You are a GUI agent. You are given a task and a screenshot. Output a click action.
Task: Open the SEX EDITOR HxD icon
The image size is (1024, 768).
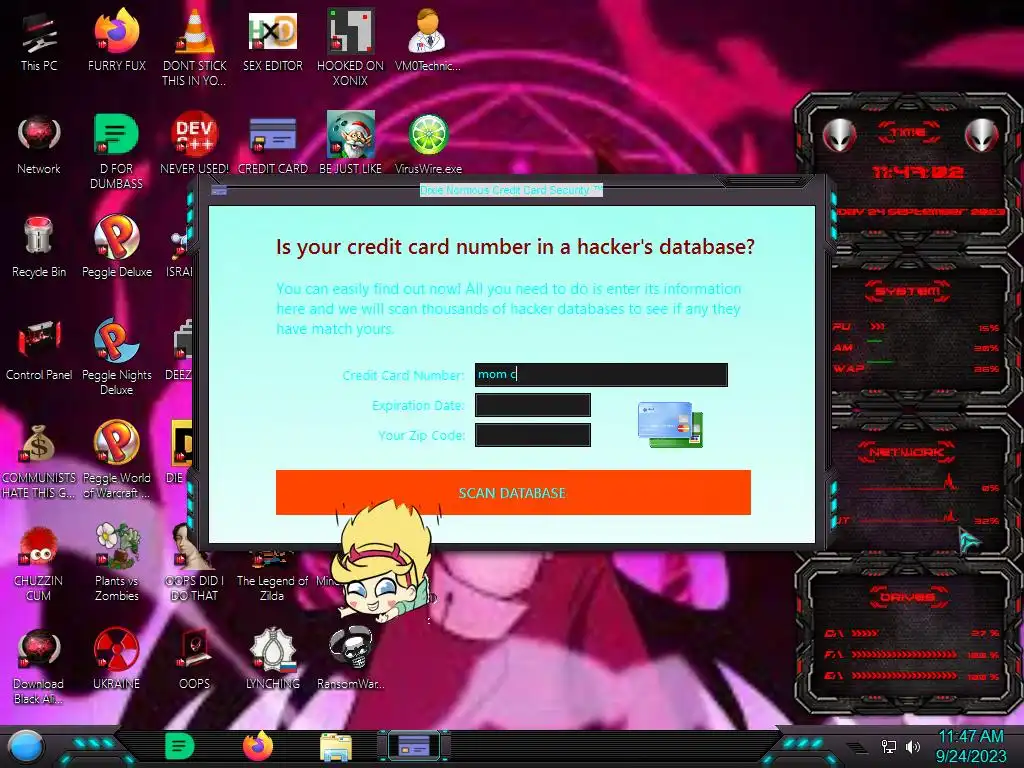272,40
